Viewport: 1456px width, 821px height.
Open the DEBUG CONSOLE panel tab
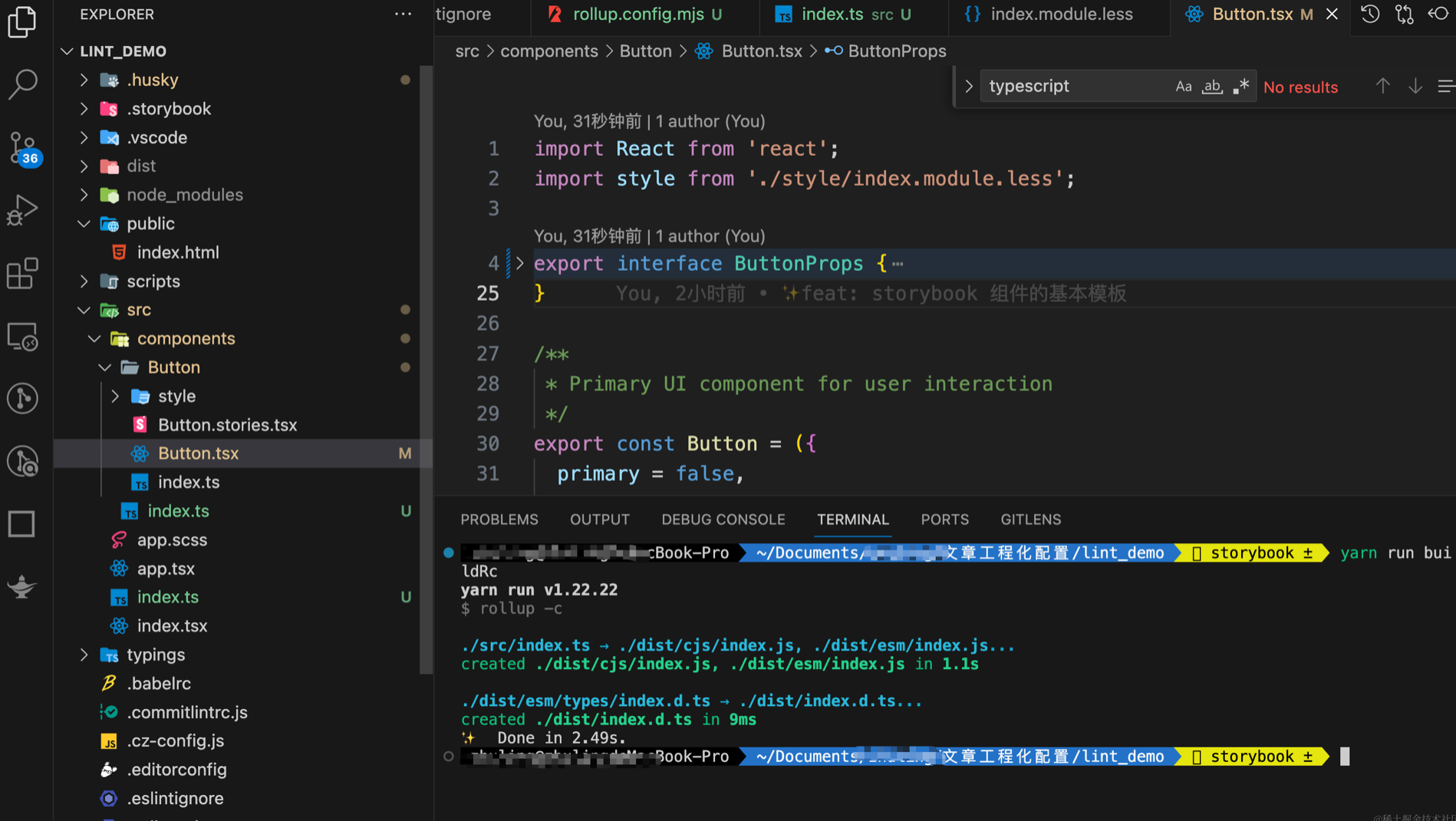click(723, 519)
